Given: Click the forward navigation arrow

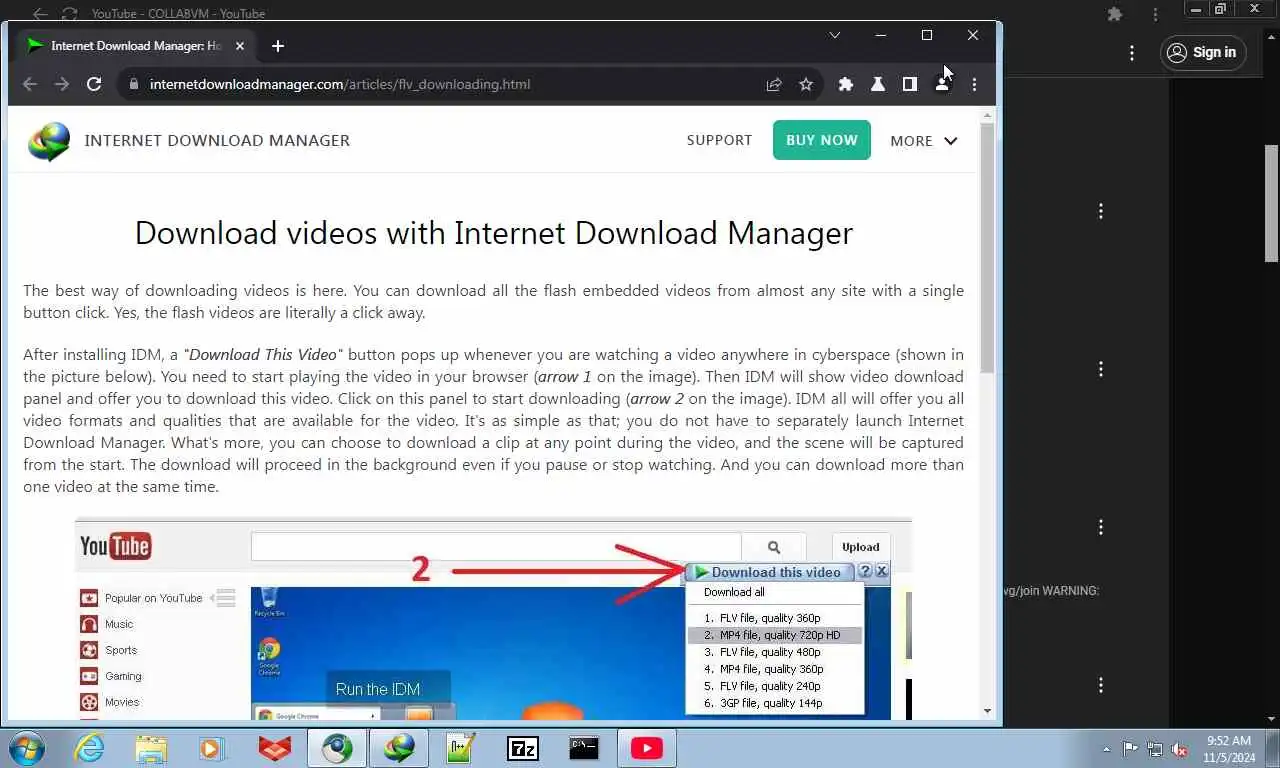Looking at the screenshot, I should coord(62,84).
